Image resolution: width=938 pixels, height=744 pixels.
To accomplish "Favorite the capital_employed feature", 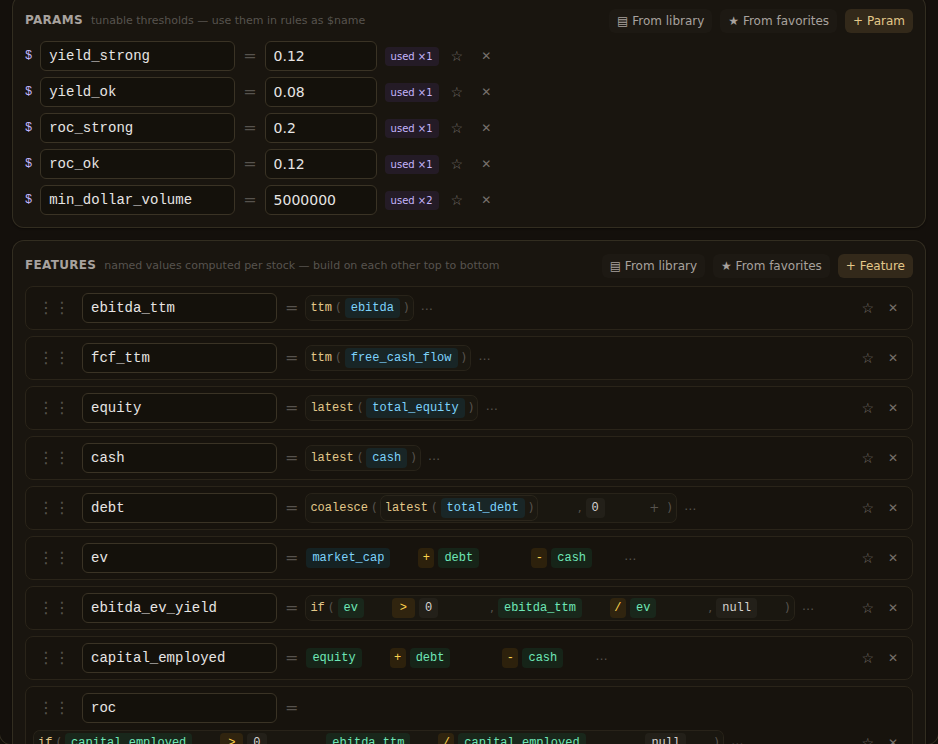I will coord(867,658).
